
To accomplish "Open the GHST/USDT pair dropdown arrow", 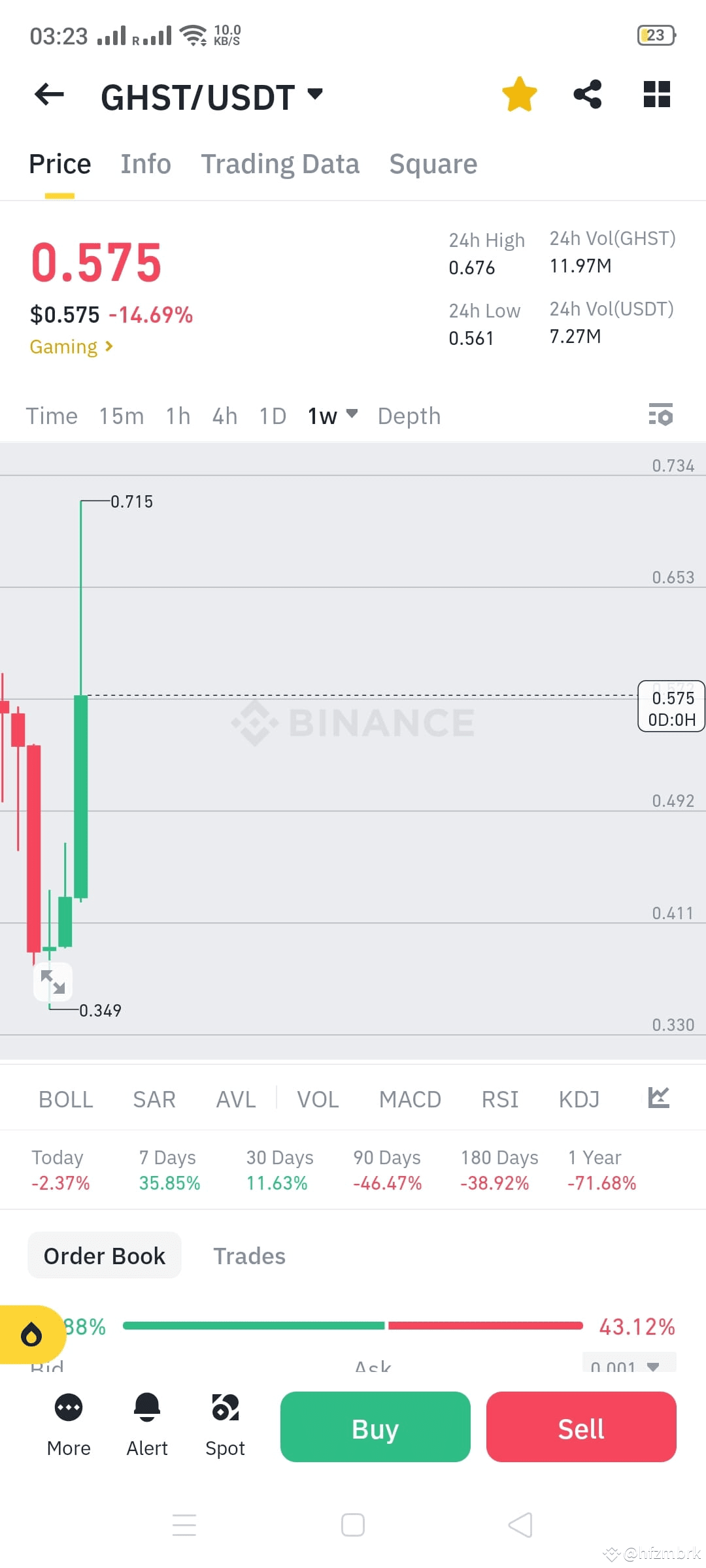I will (x=315, y=94).
